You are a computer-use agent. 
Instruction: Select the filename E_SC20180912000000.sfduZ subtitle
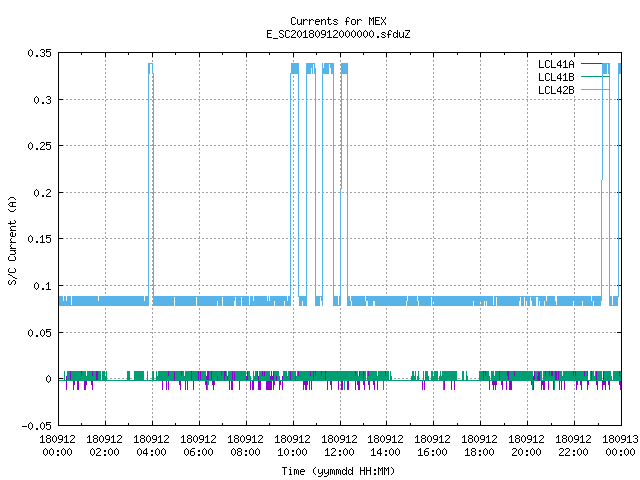click(338, 34)
